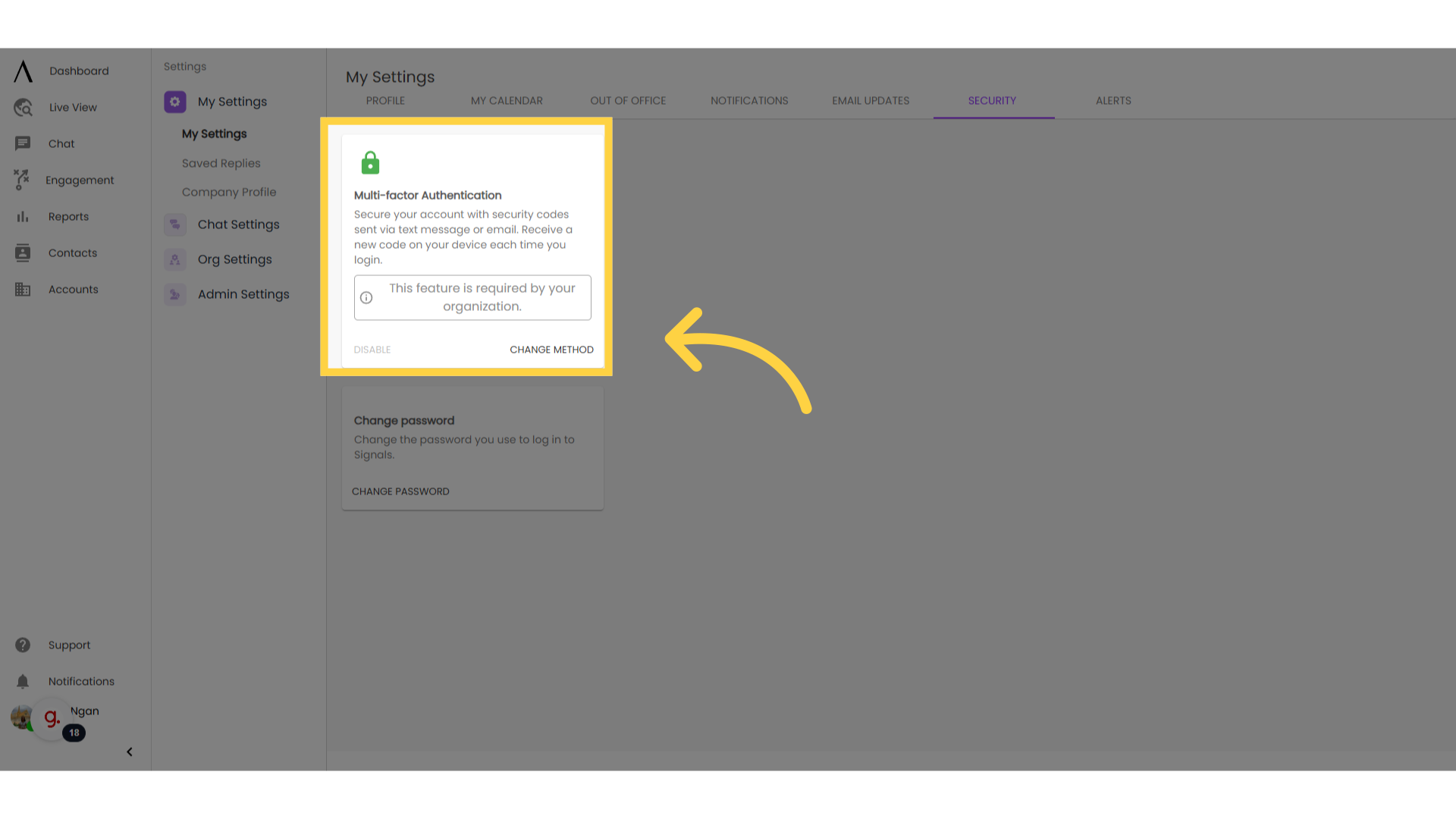
Task: Switch to NOTIFICATIONS tab
Action: point(749,101)
